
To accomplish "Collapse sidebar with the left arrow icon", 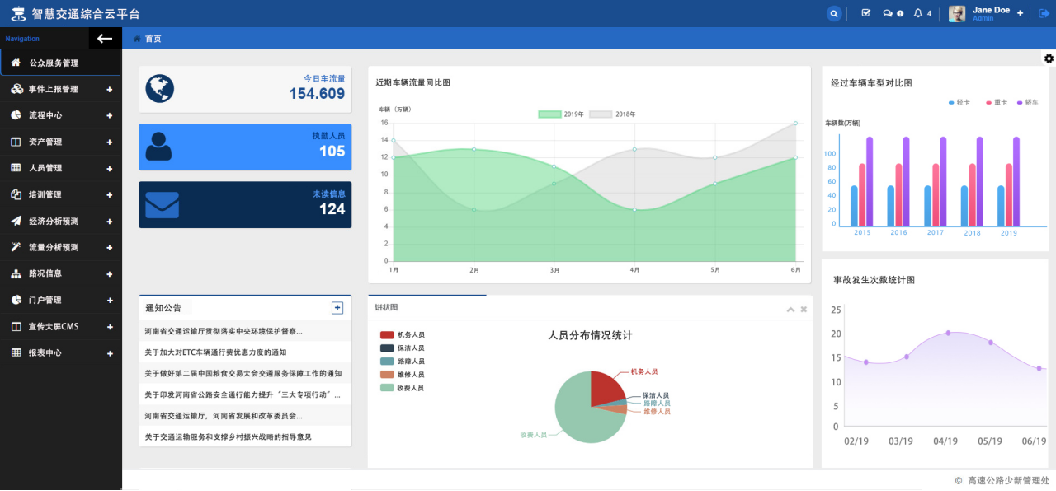I will pos(104,38).
